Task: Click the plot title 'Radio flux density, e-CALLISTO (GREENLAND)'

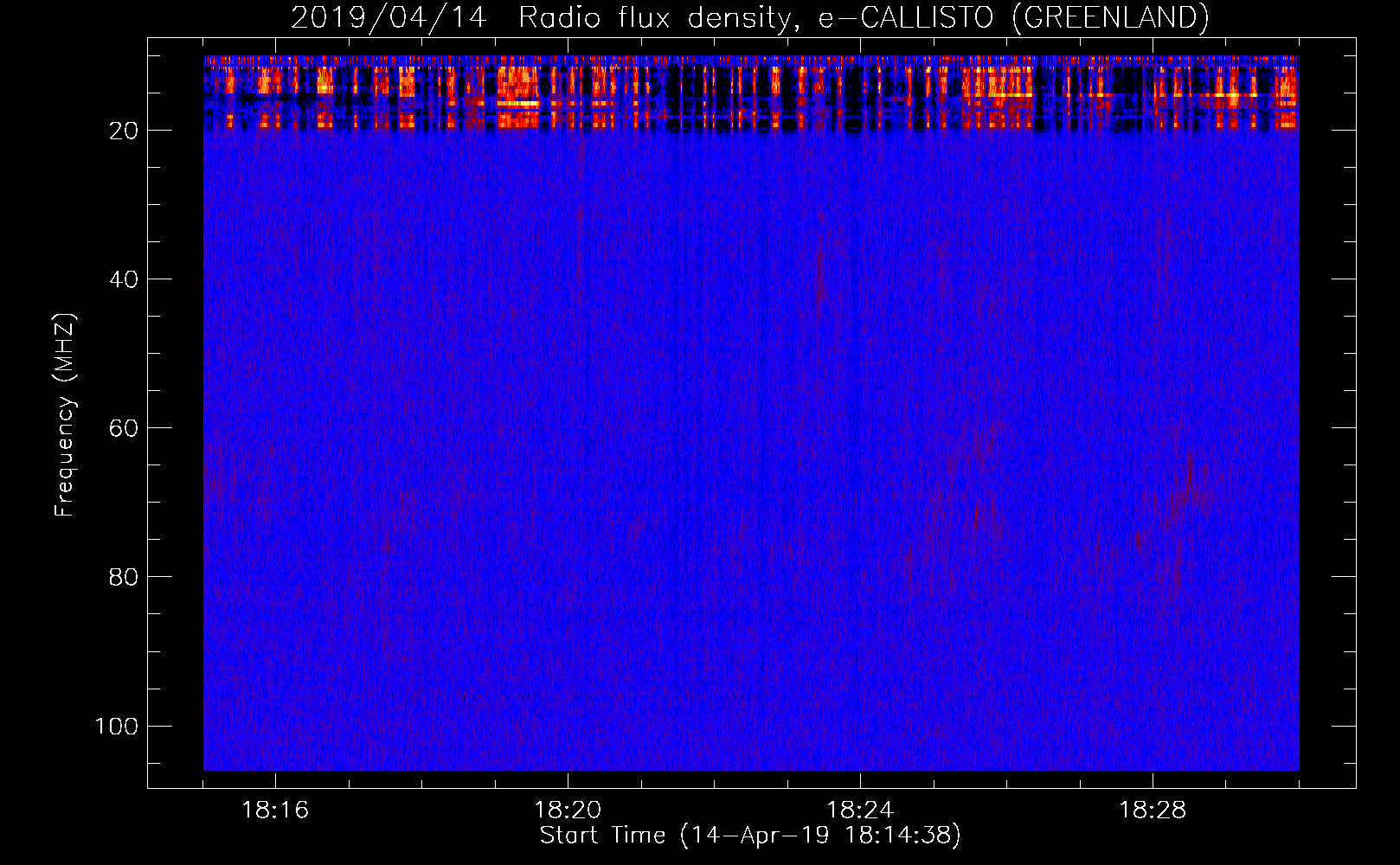Action: [864, 18]
